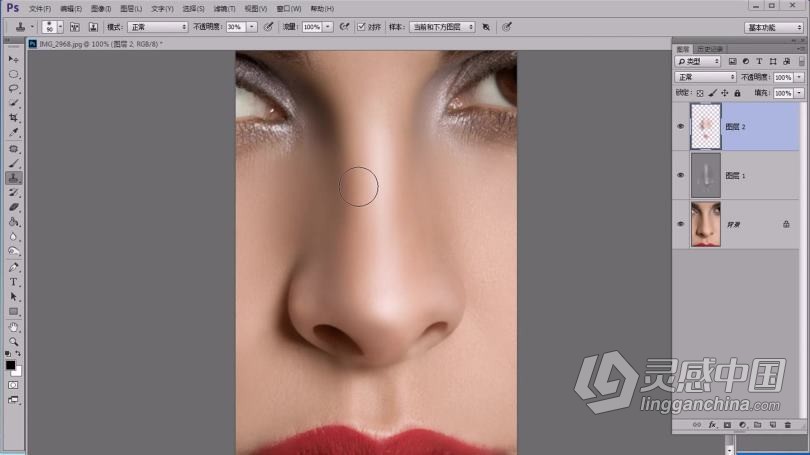This screenshot has height=455, width=810.
Task: Select the Eyedropper tool
Action: tap(13, 133)
